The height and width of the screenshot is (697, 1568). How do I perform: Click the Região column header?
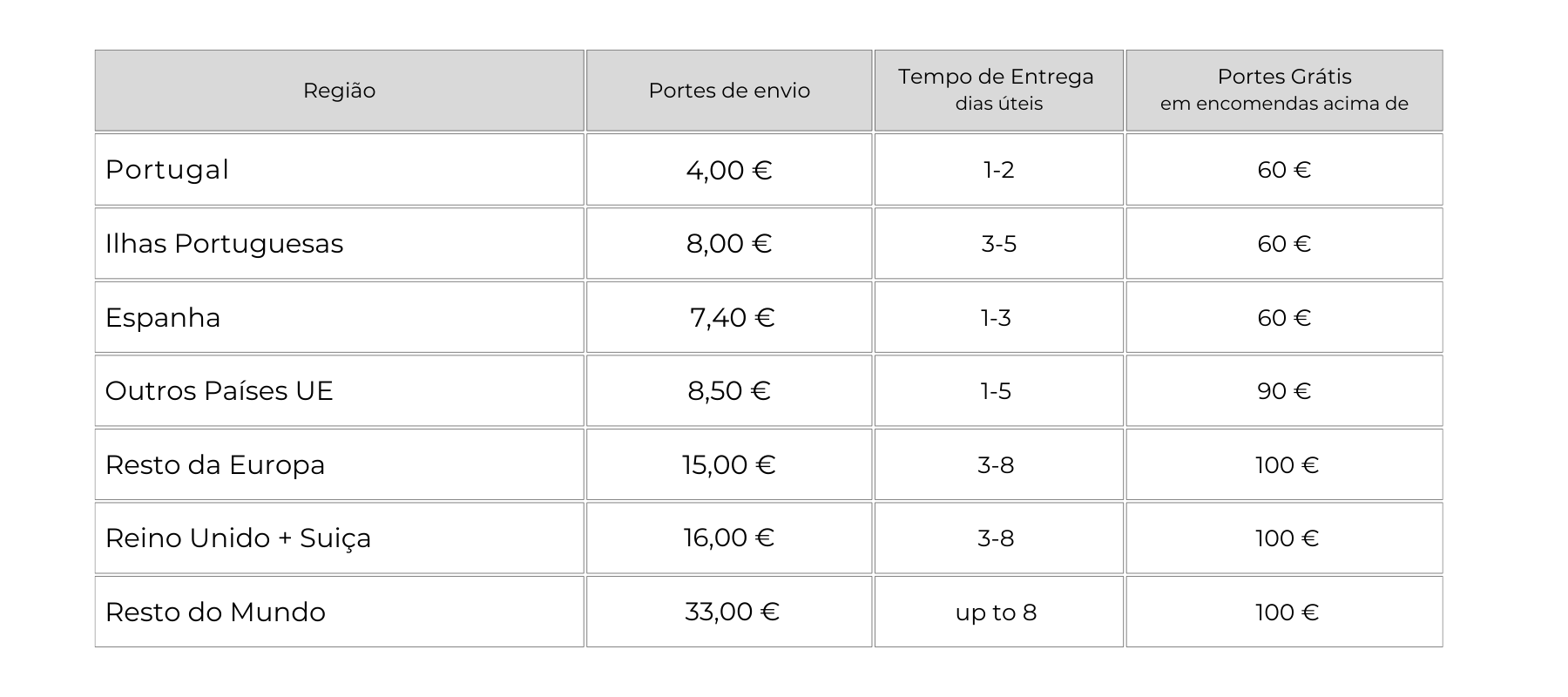[x=339, y=91]
